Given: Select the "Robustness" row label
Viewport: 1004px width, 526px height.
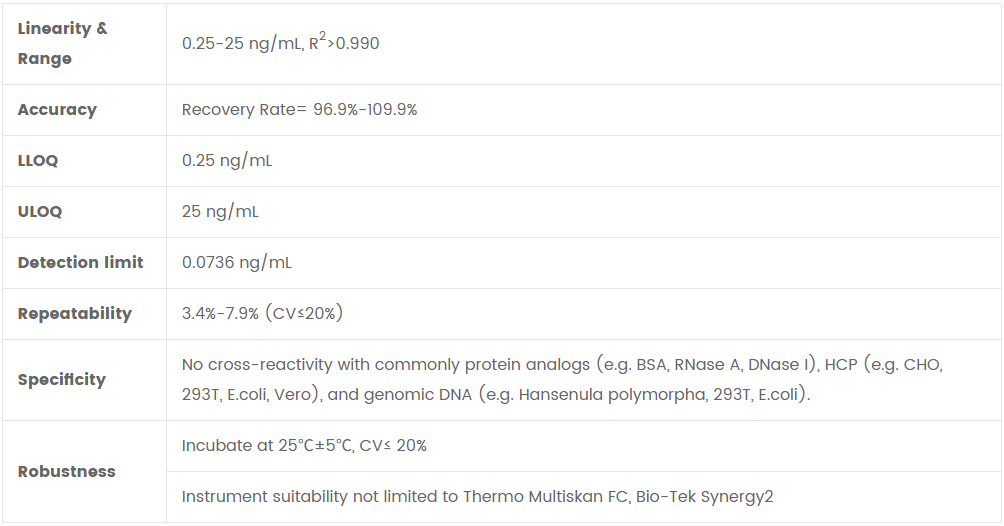Looking at the screenshot, I should (x=66, y=472).
